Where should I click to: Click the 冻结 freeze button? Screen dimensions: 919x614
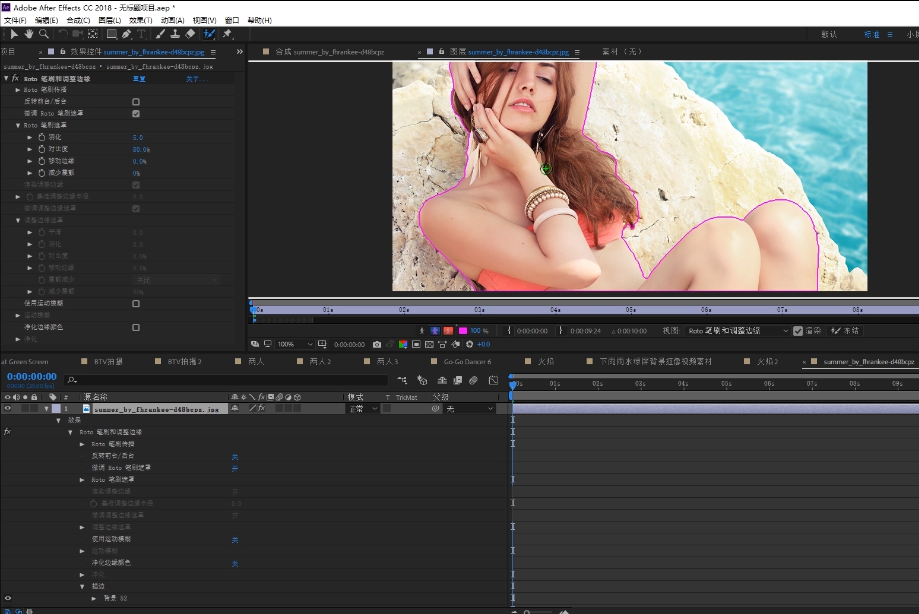click(x=843, y=331)
